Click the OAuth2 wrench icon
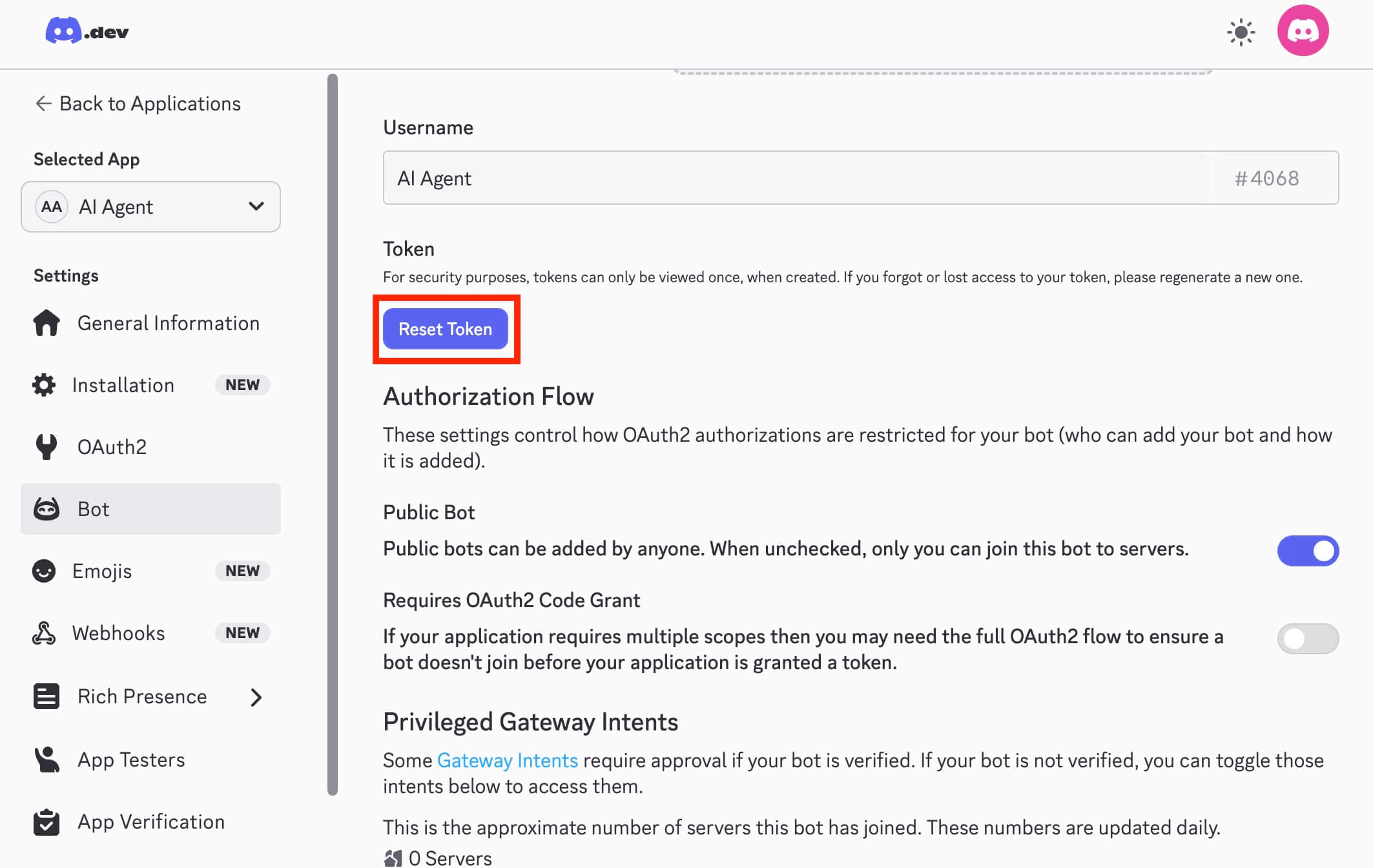 coord(46,447)
